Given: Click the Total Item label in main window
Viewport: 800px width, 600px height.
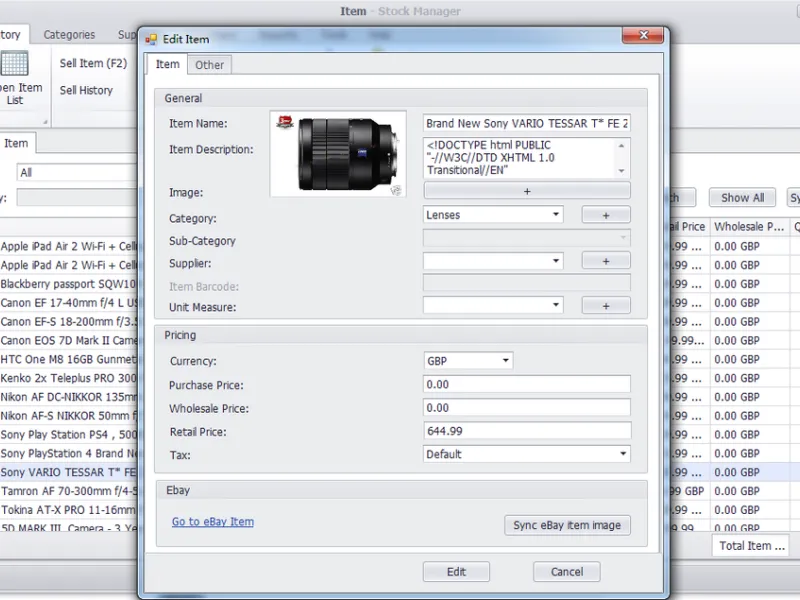Looking at the screenshot, I should point(752,546).
